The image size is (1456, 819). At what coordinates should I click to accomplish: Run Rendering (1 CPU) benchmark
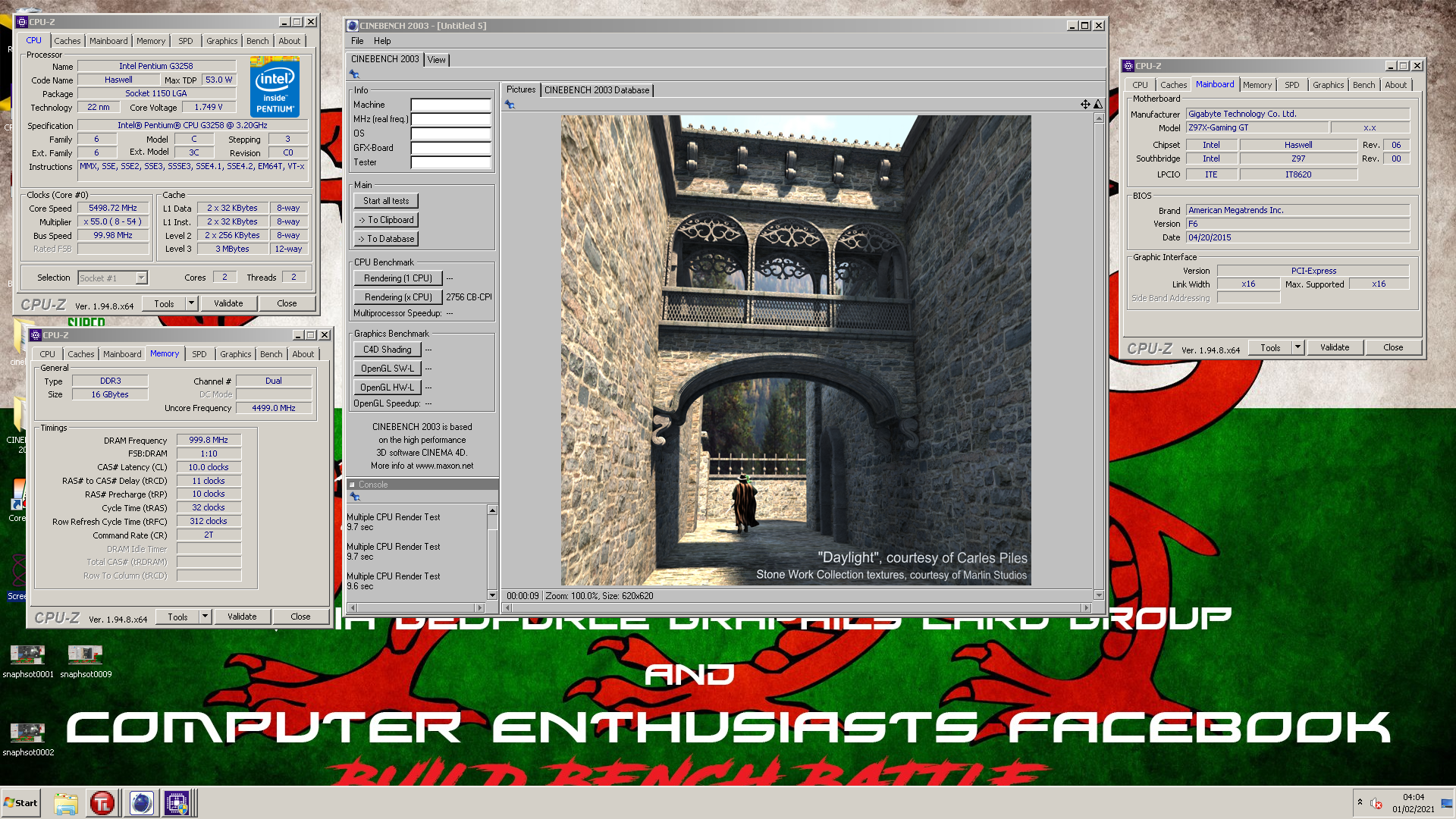[398, 278]
